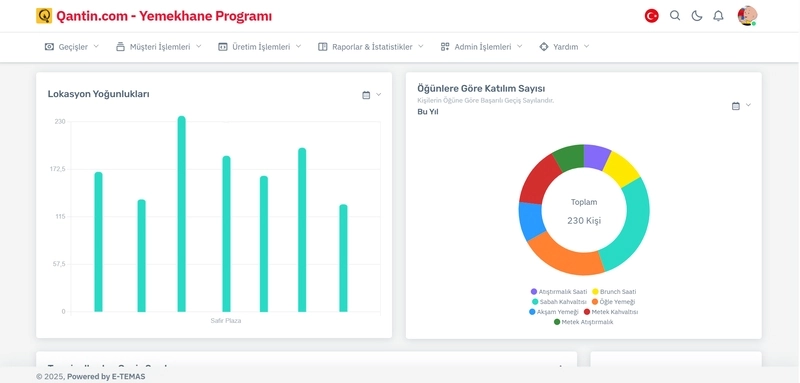Click the user avatar picture

pos(747,16)
